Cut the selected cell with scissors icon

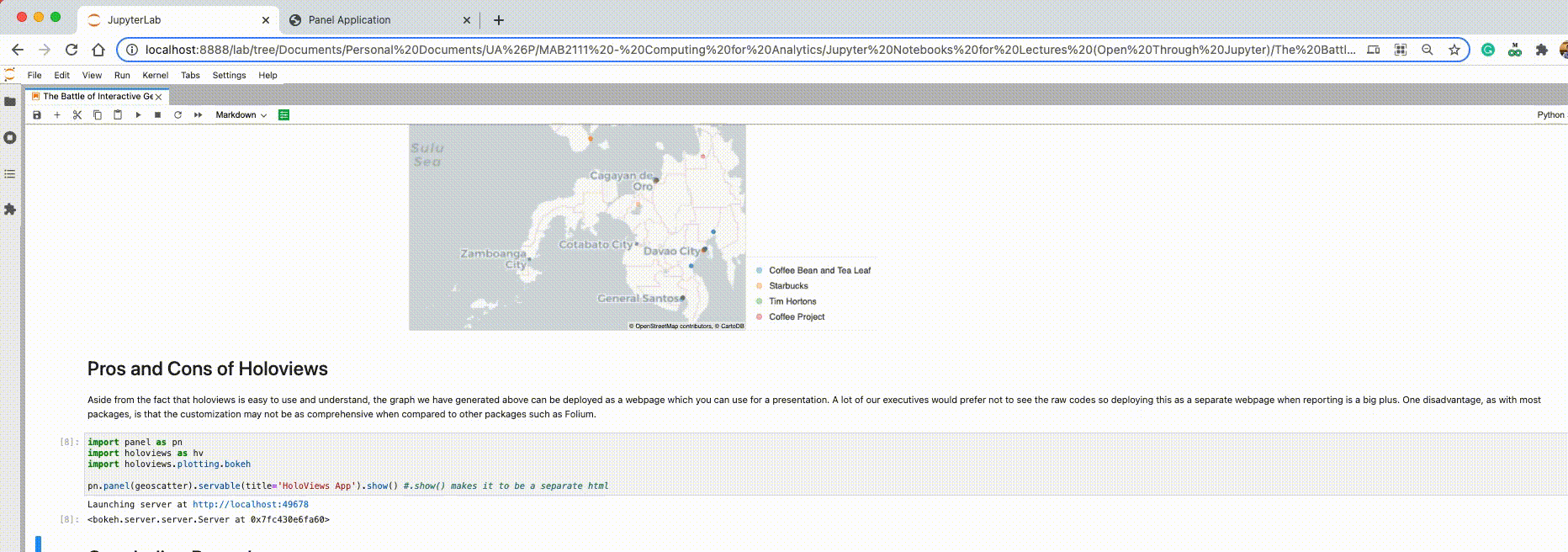(x=77, y=115)
